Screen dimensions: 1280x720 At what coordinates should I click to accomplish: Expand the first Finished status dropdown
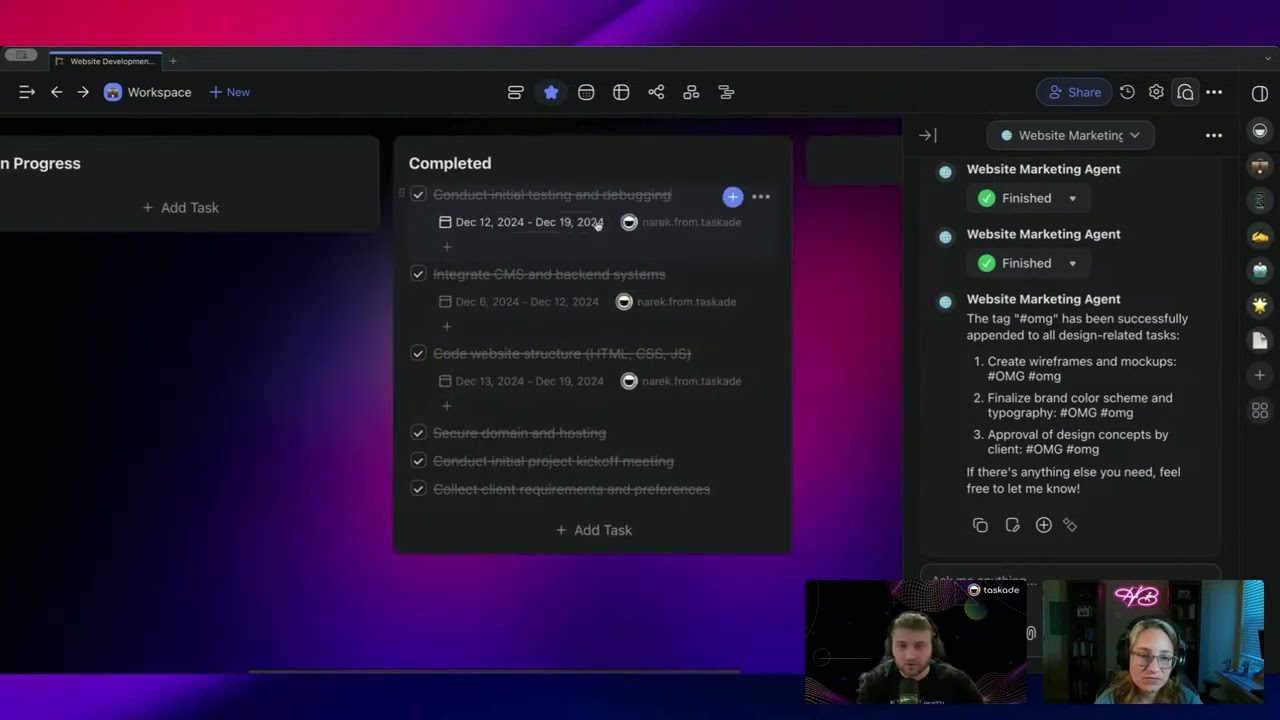1072,198
